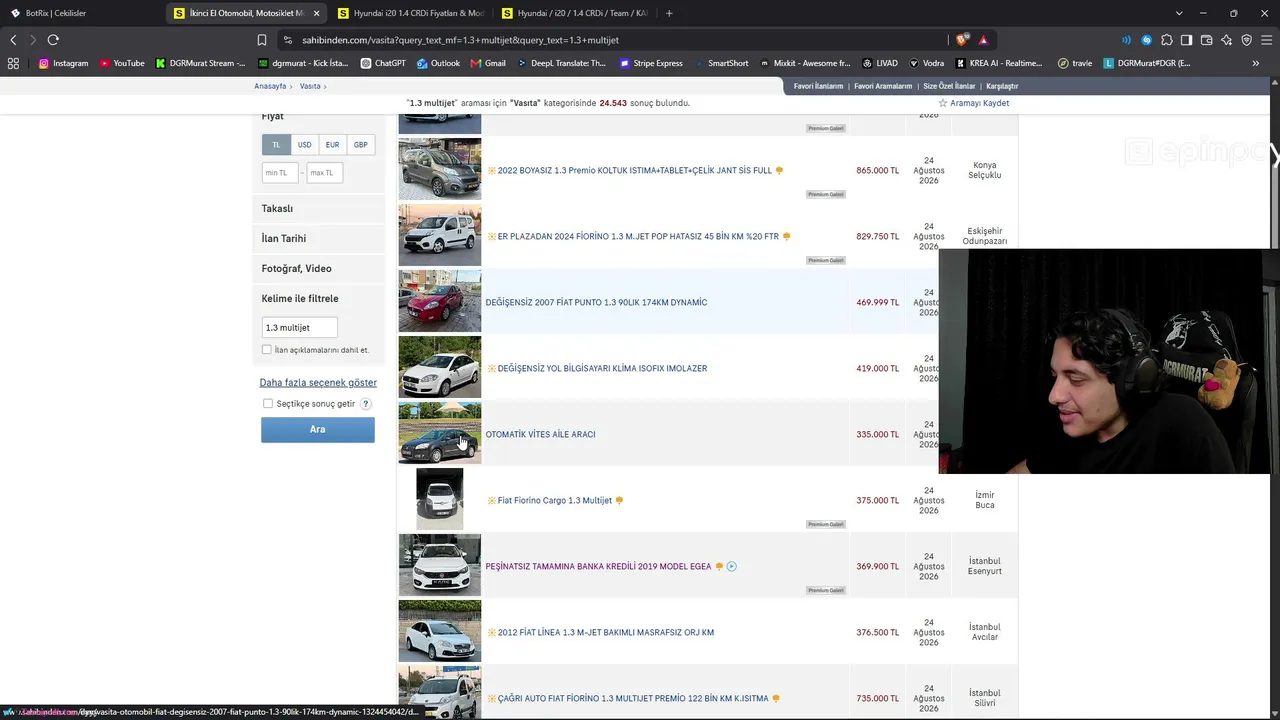Open the browser extensions puzzle icon
Screen dimensions: 1280x720
click(1167, 40)
